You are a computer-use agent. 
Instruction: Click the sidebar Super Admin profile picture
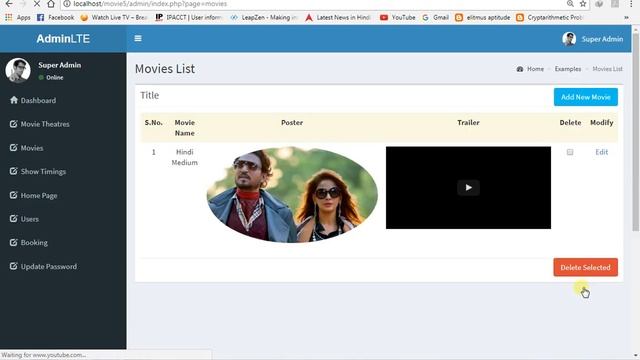(x=18, y=70)
